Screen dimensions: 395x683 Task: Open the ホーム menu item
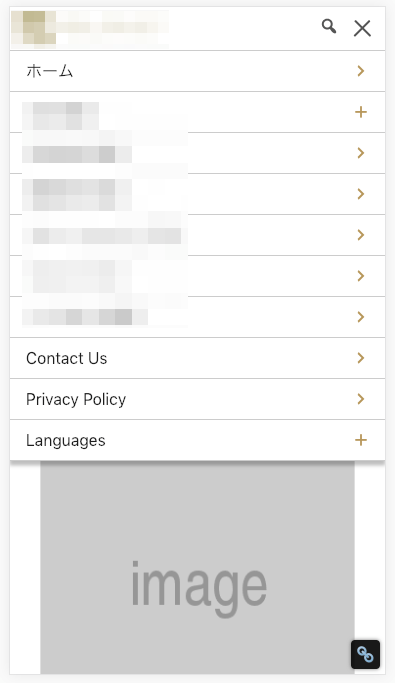(x=197, y=71)
